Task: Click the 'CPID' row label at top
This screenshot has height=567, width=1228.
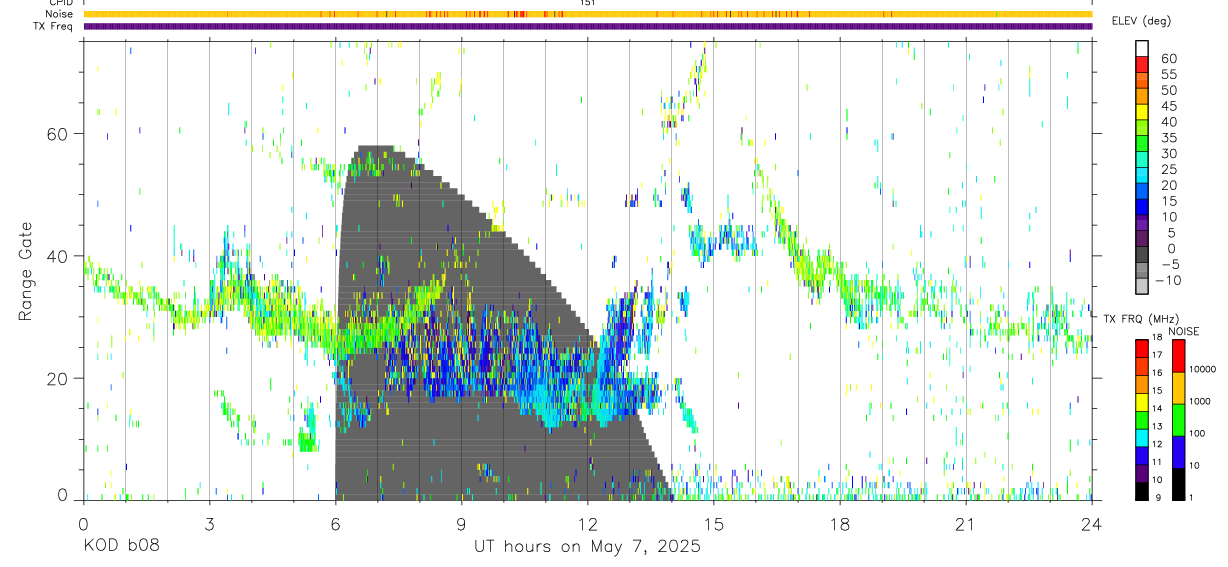Action: (60, 3)
